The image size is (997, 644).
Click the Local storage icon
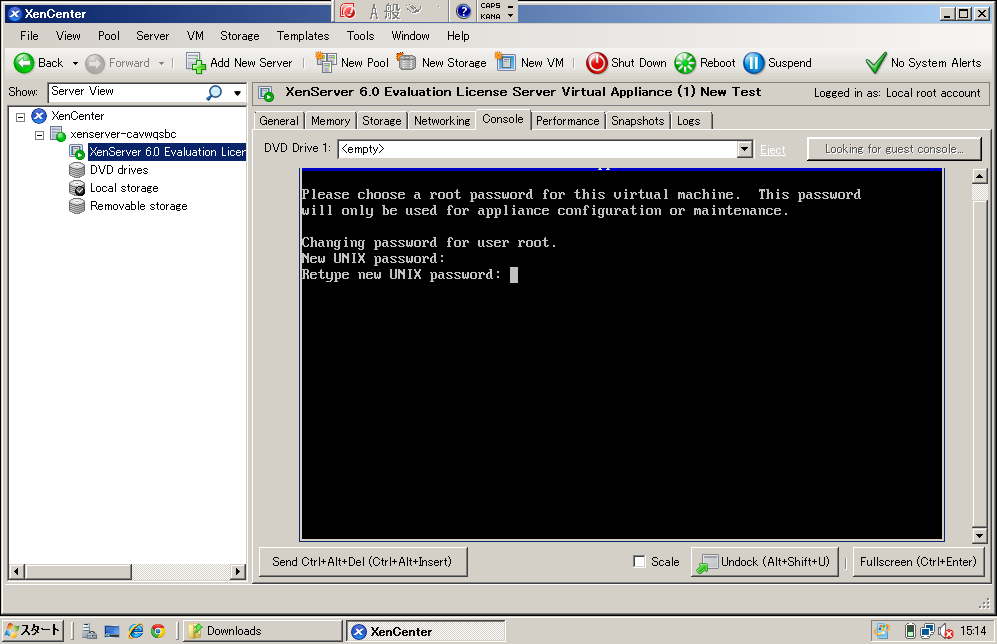pyautogui.click(x=77, y=188)
